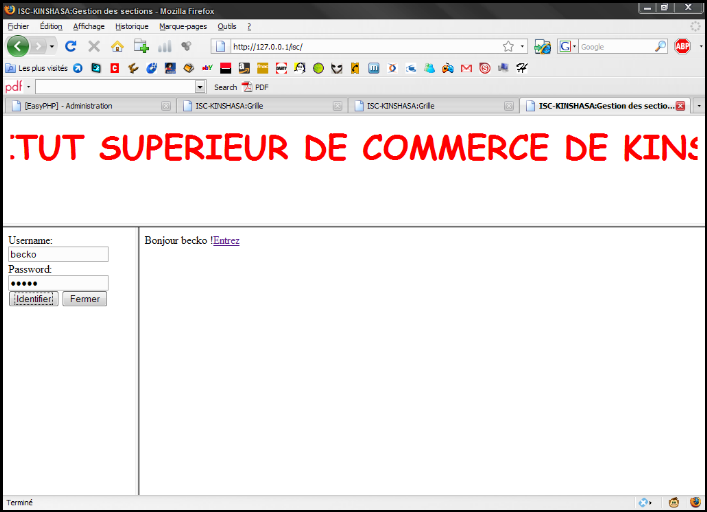
Task: Click the bar chart statistics toolbar icon
Action: point(165,46)
